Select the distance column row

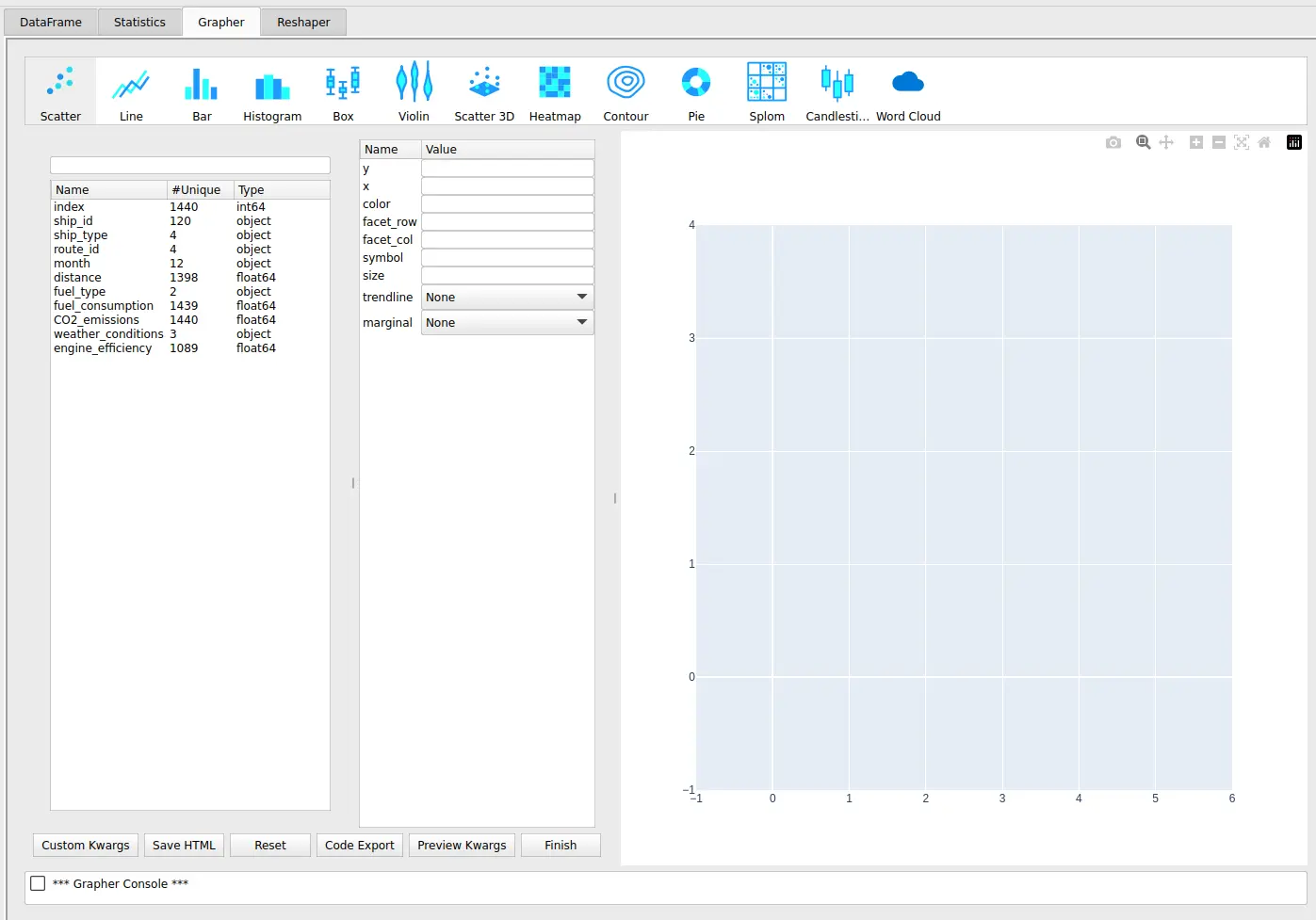pos(190,278)
